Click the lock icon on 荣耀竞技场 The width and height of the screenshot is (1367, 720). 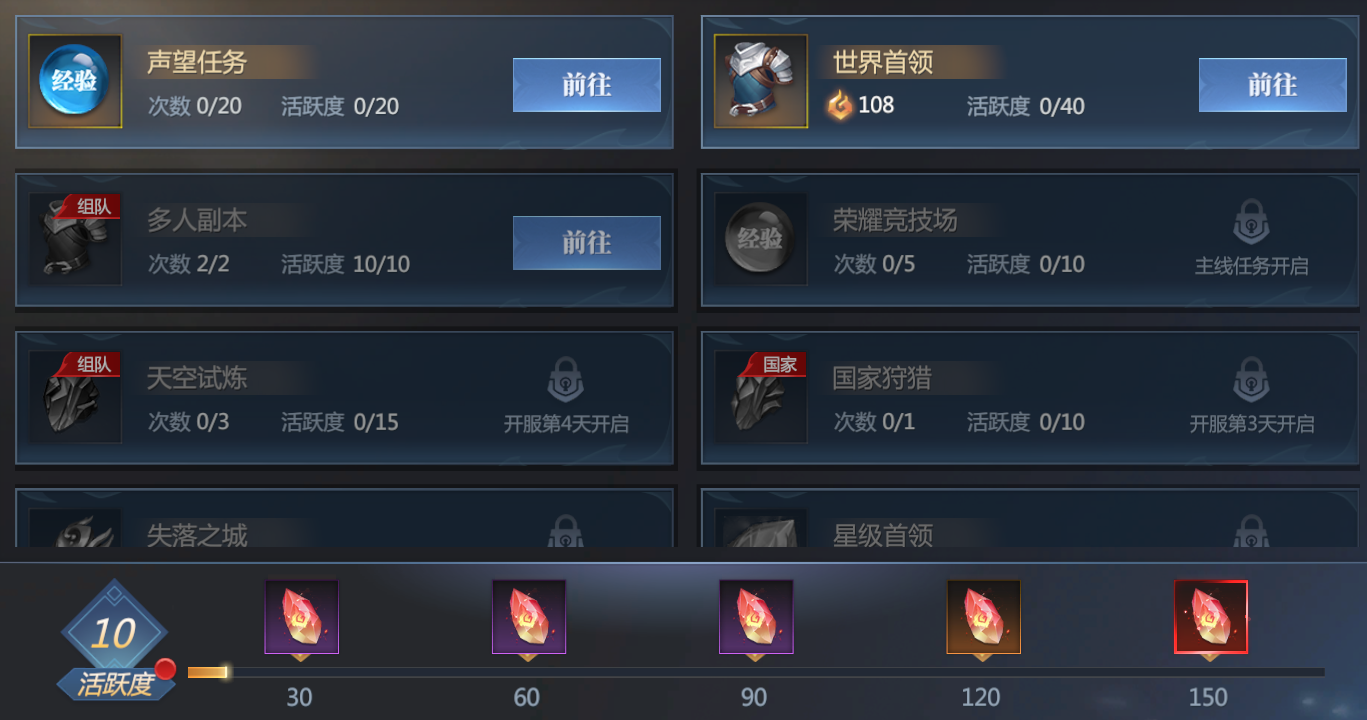click(x=1251, y=222)
